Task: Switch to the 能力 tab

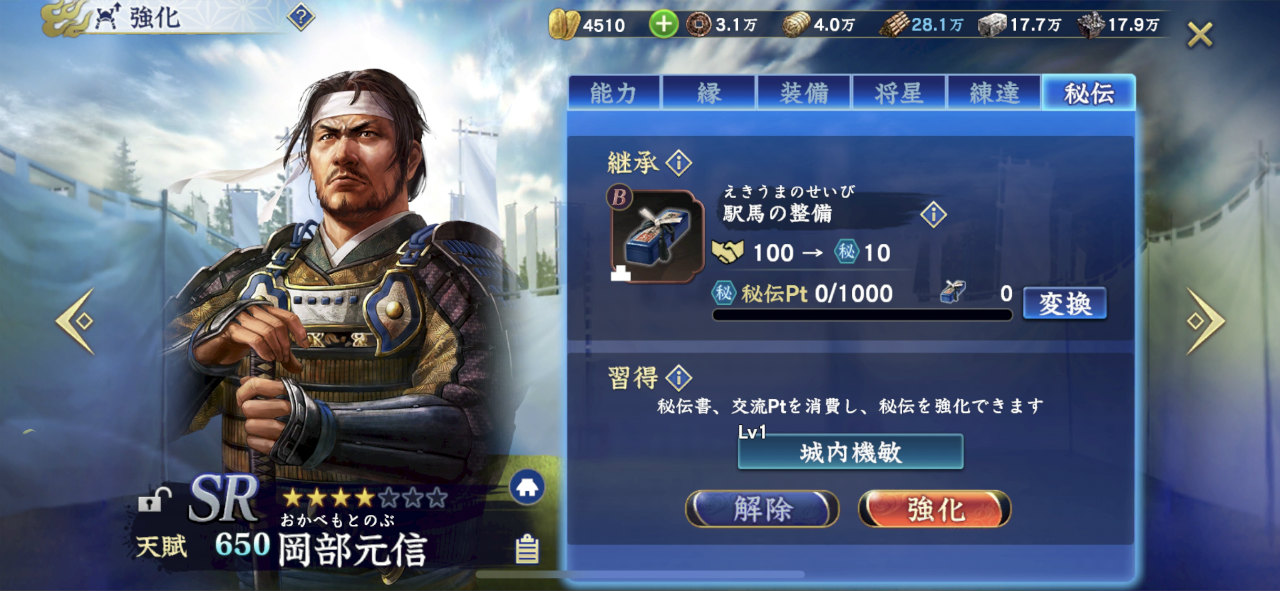Action: pyautogui.click(x=614, y=93)
